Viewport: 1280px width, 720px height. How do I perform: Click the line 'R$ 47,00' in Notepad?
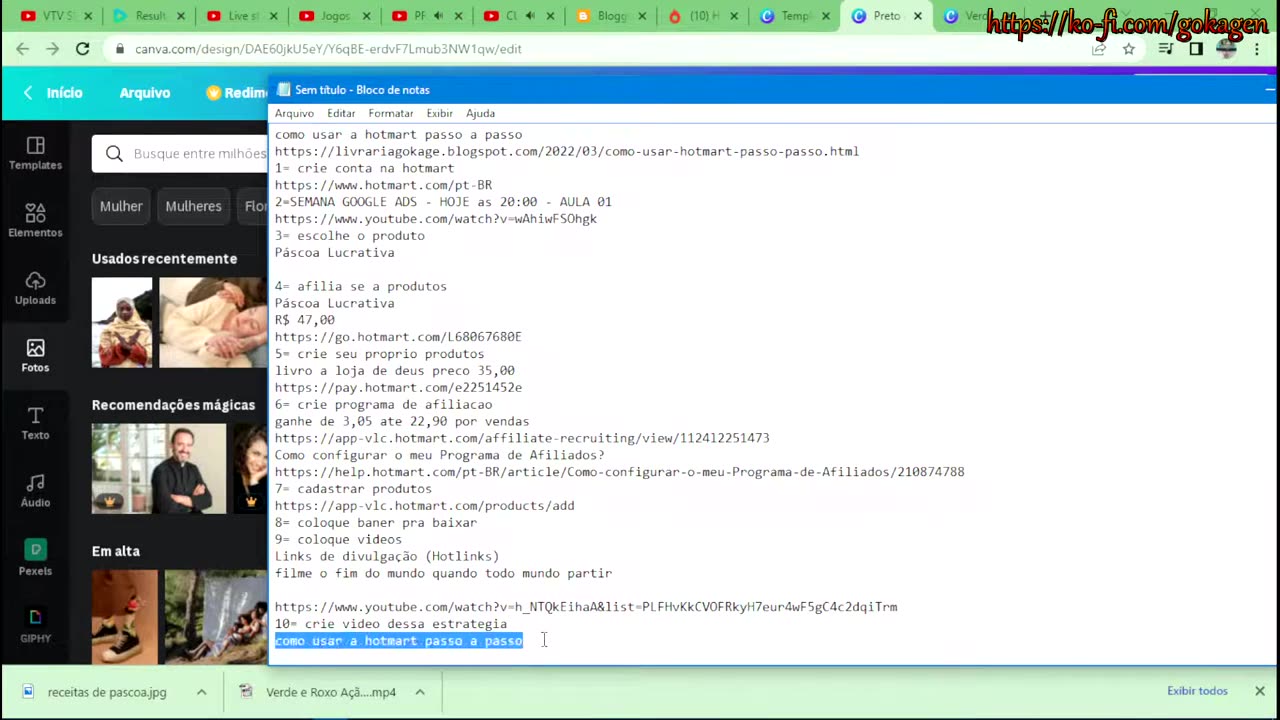305,320
